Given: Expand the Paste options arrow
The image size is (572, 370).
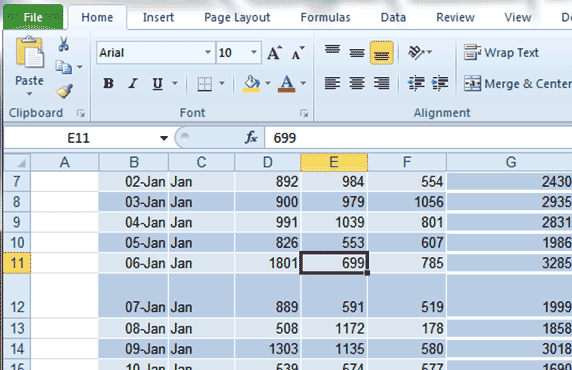Looking at the screenshot, I should 29,94.
